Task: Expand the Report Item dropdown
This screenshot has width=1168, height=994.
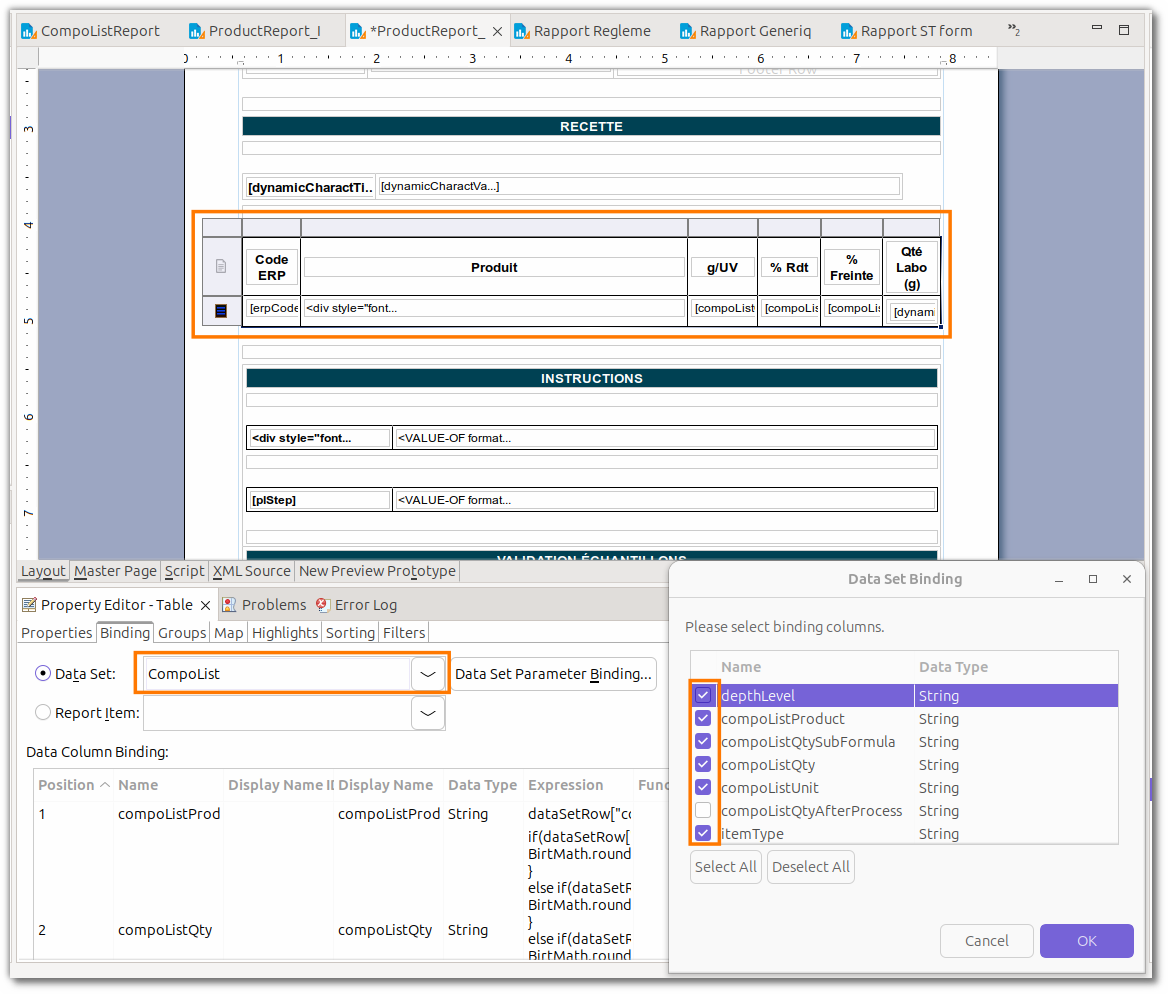Action: pyautogui.click(x=428, y=713)
